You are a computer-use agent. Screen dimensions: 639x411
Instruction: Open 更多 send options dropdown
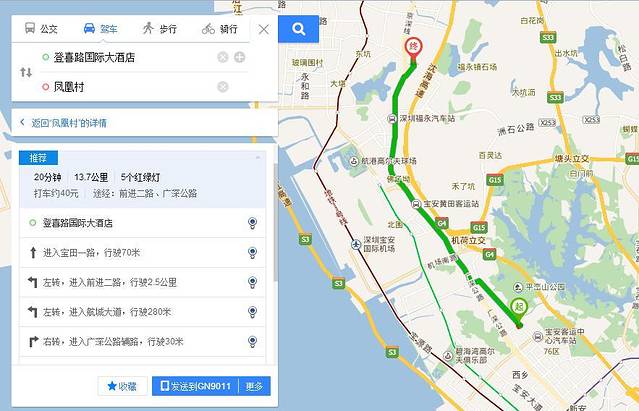tap(254, 386)
